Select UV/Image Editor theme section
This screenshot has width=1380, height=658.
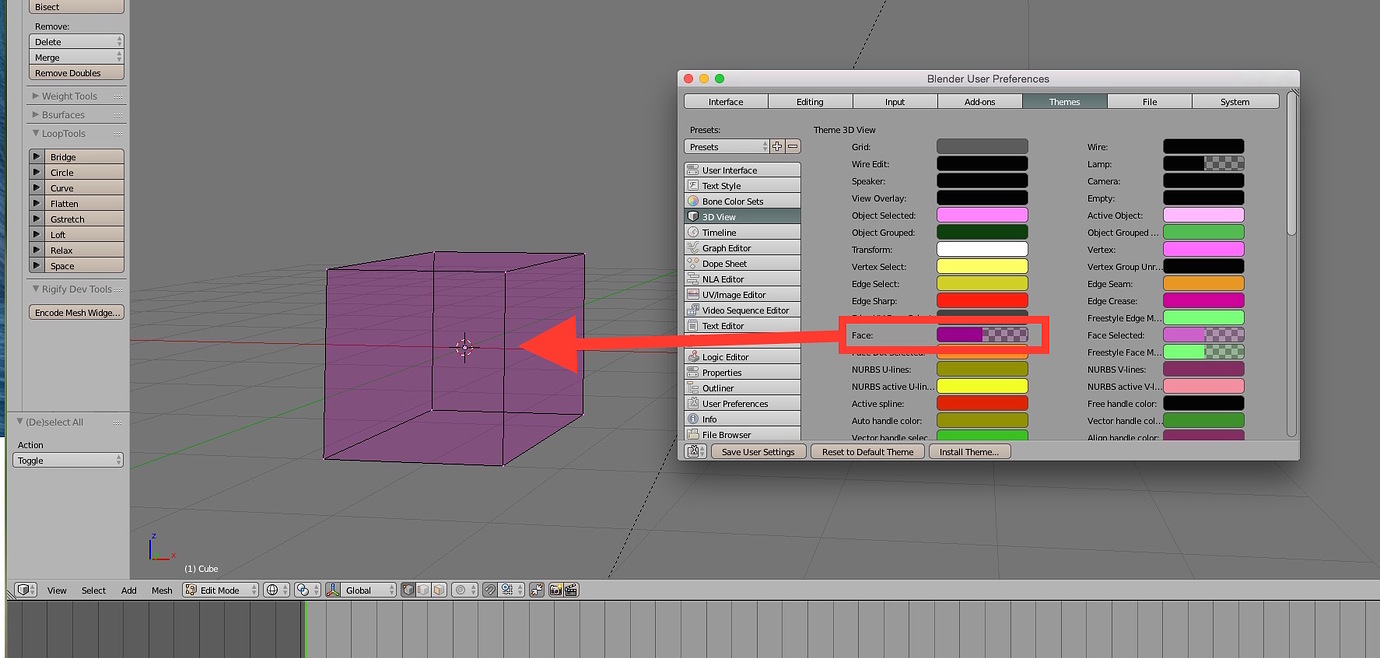coord(743,295)
